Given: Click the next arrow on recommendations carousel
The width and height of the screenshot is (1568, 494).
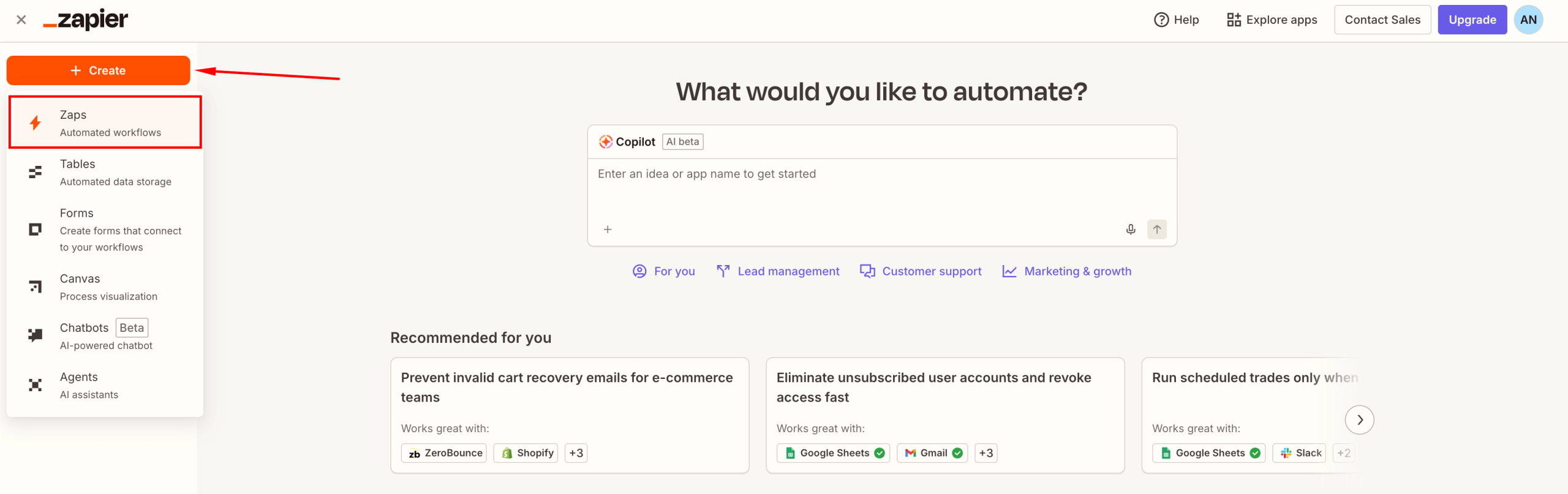Looking at the screenshot, I should point(1359,420).
